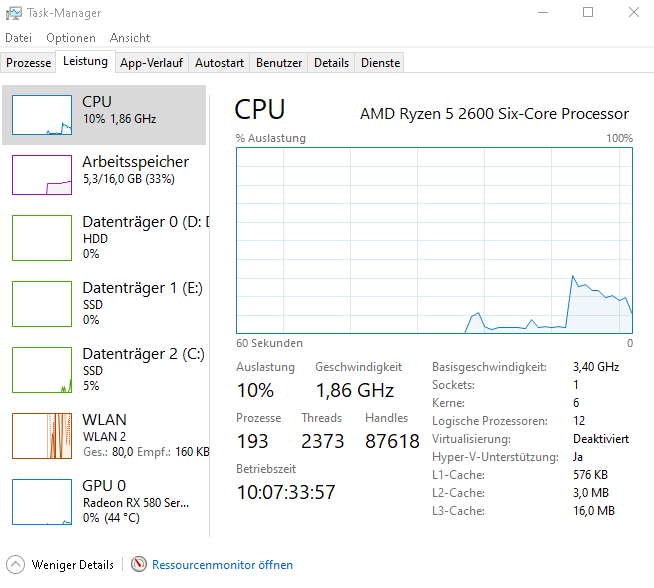Open the Datei menu
The width and height of the screenshot is (654, 588).
pos(18,38)
